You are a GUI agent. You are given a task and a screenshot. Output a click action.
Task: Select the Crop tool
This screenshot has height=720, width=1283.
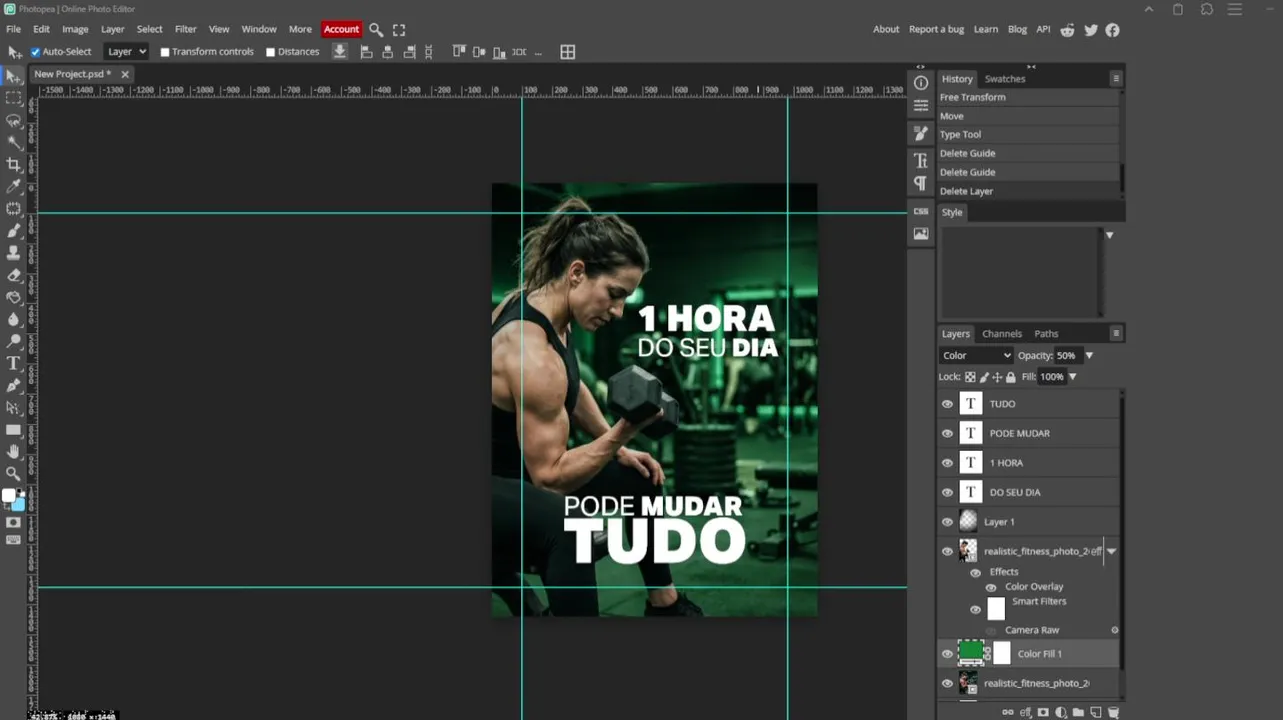pyautogui.click(x=13, y=164)
